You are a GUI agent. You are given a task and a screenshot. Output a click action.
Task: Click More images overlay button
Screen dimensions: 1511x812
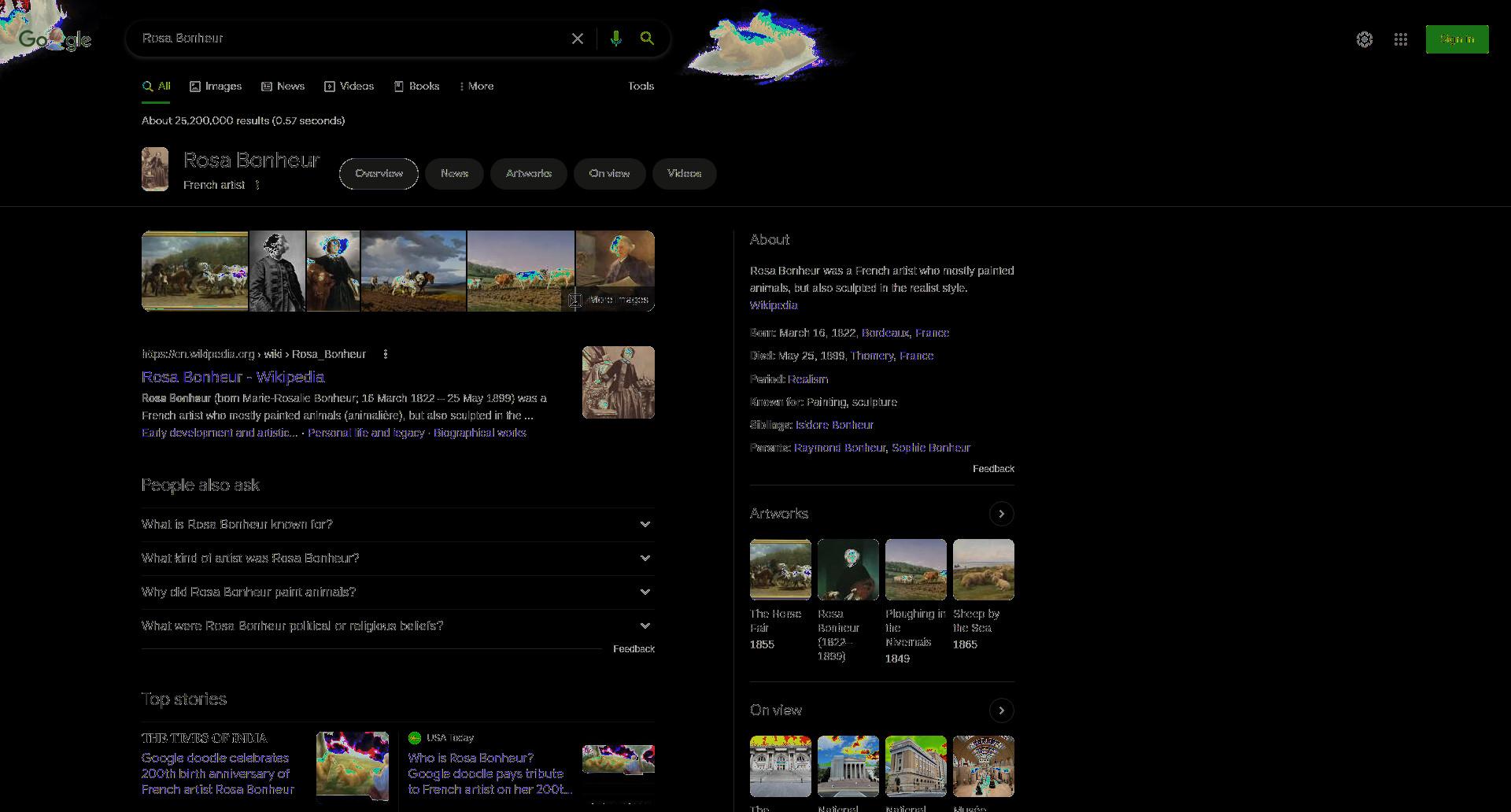tap(609, 300)
